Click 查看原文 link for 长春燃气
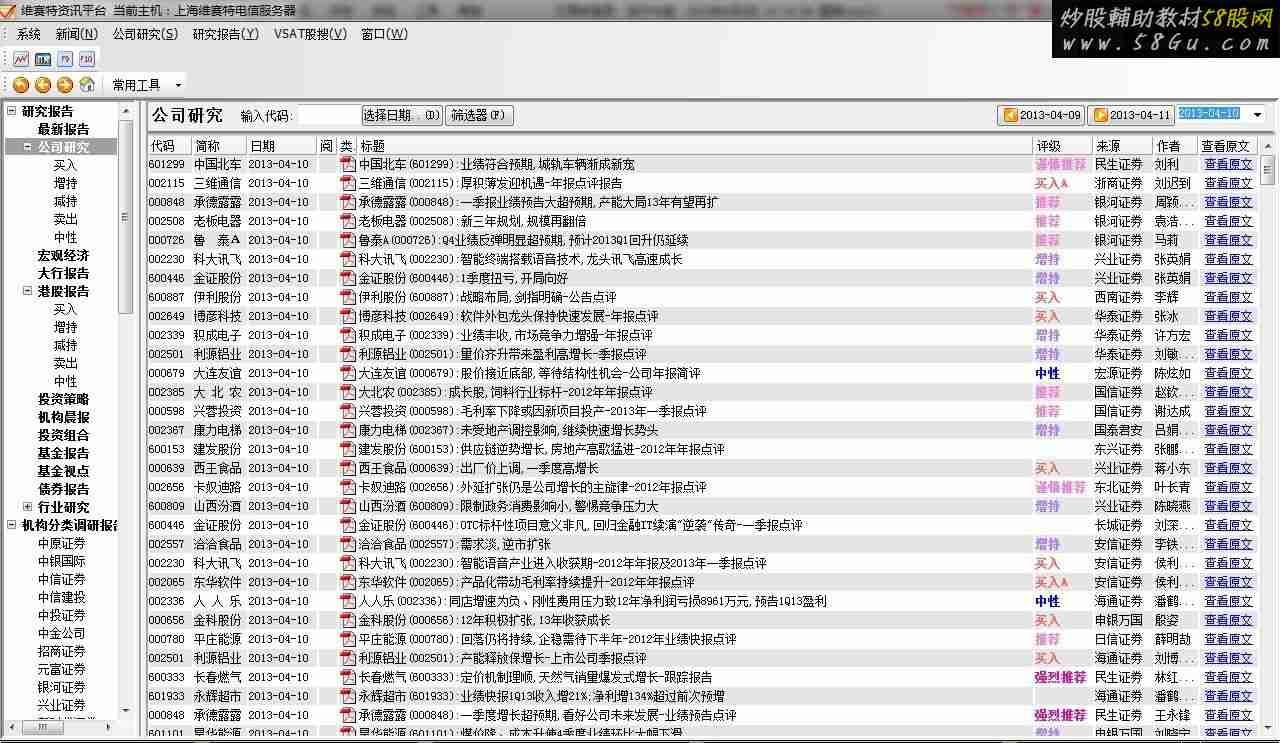This screenshot has height=743, width=1280. [x=1227, y=677]
